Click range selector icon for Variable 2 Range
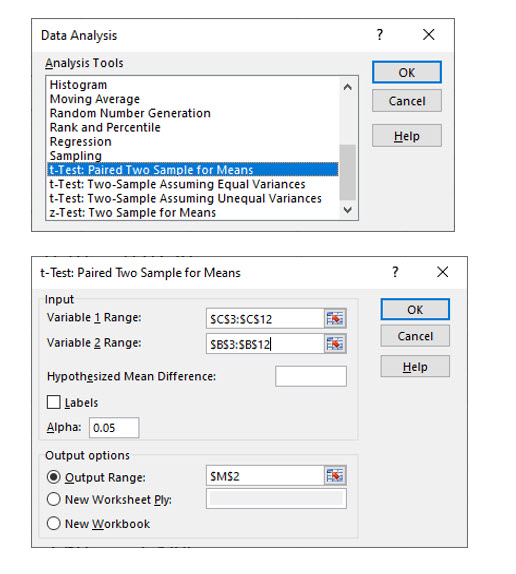 [x=335, y=344]
